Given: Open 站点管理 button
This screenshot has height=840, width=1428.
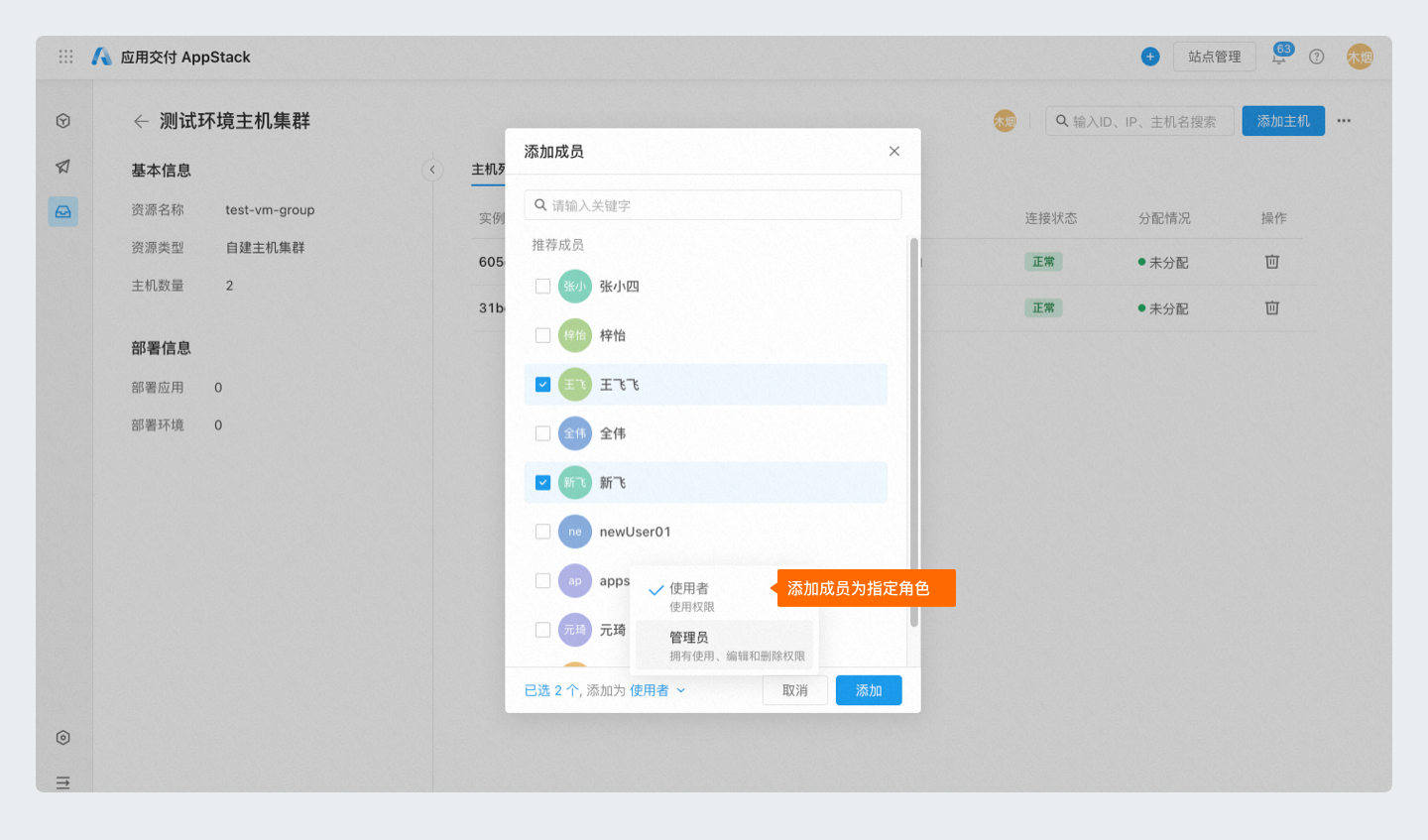Looking at the screenshot, I should click(1215, 57).
